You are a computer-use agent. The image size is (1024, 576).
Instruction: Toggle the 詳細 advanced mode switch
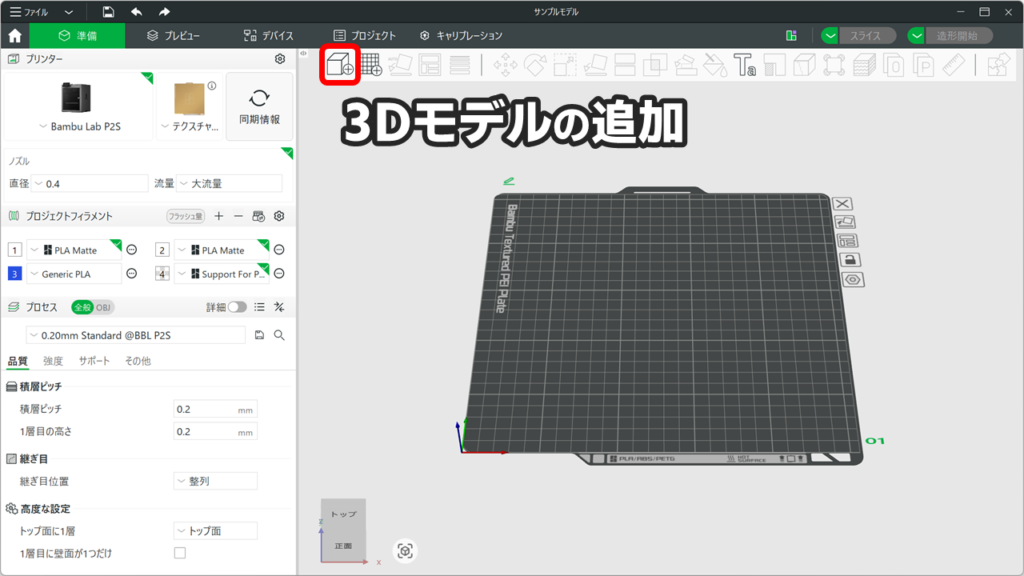237,307
